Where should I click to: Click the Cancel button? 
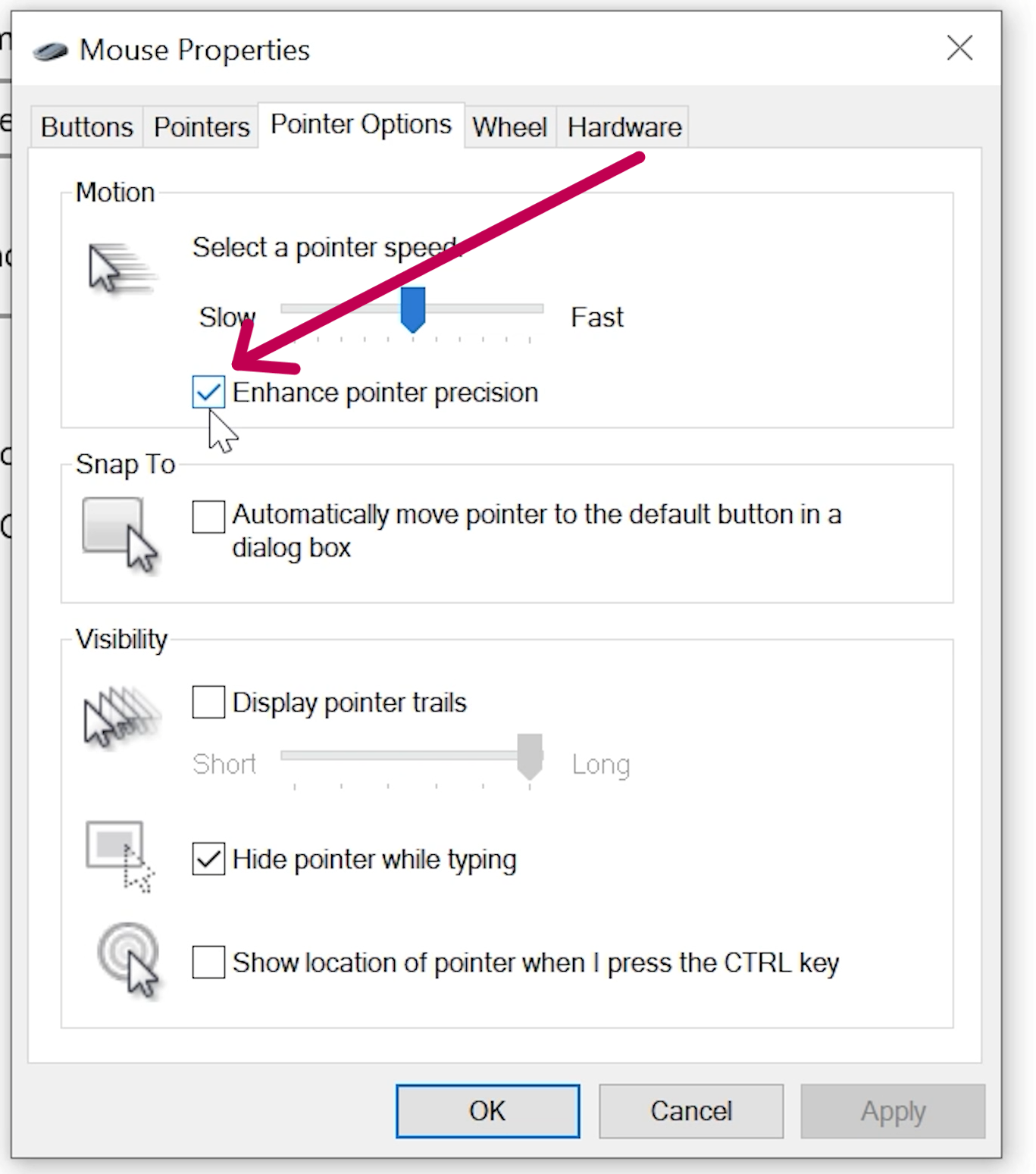(691, 1111)
